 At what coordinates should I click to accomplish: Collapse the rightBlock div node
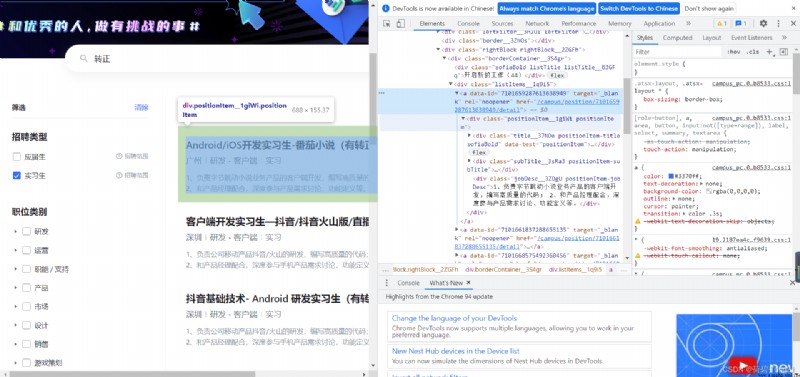tap(438, 49)
